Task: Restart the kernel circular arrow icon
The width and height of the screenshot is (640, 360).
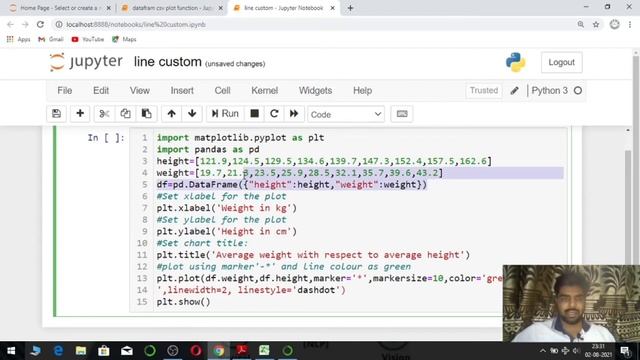Action: 274,114
